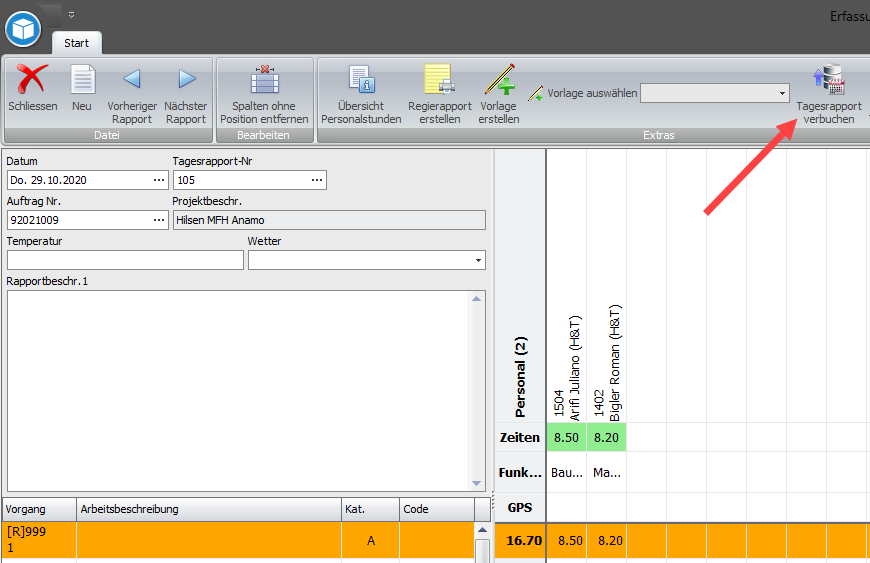Click the Kat. column header

(370, 509)
